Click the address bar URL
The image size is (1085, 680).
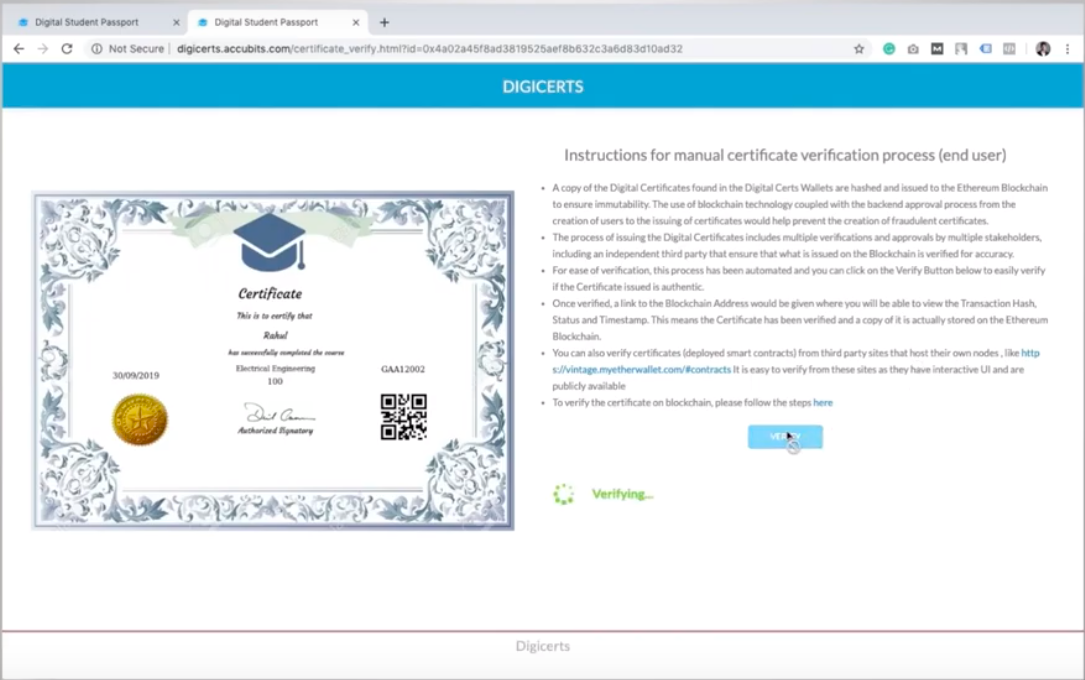(x=430, y=49)
